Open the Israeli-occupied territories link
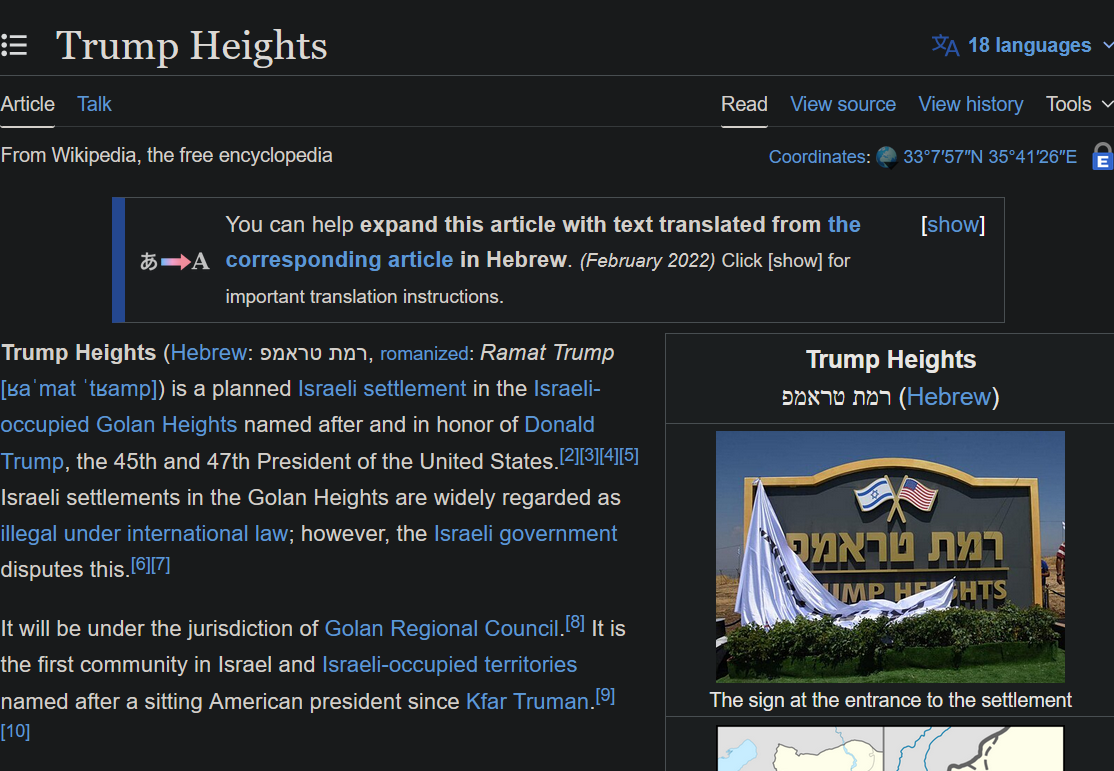1114x771 pixels. coord(450,665)
